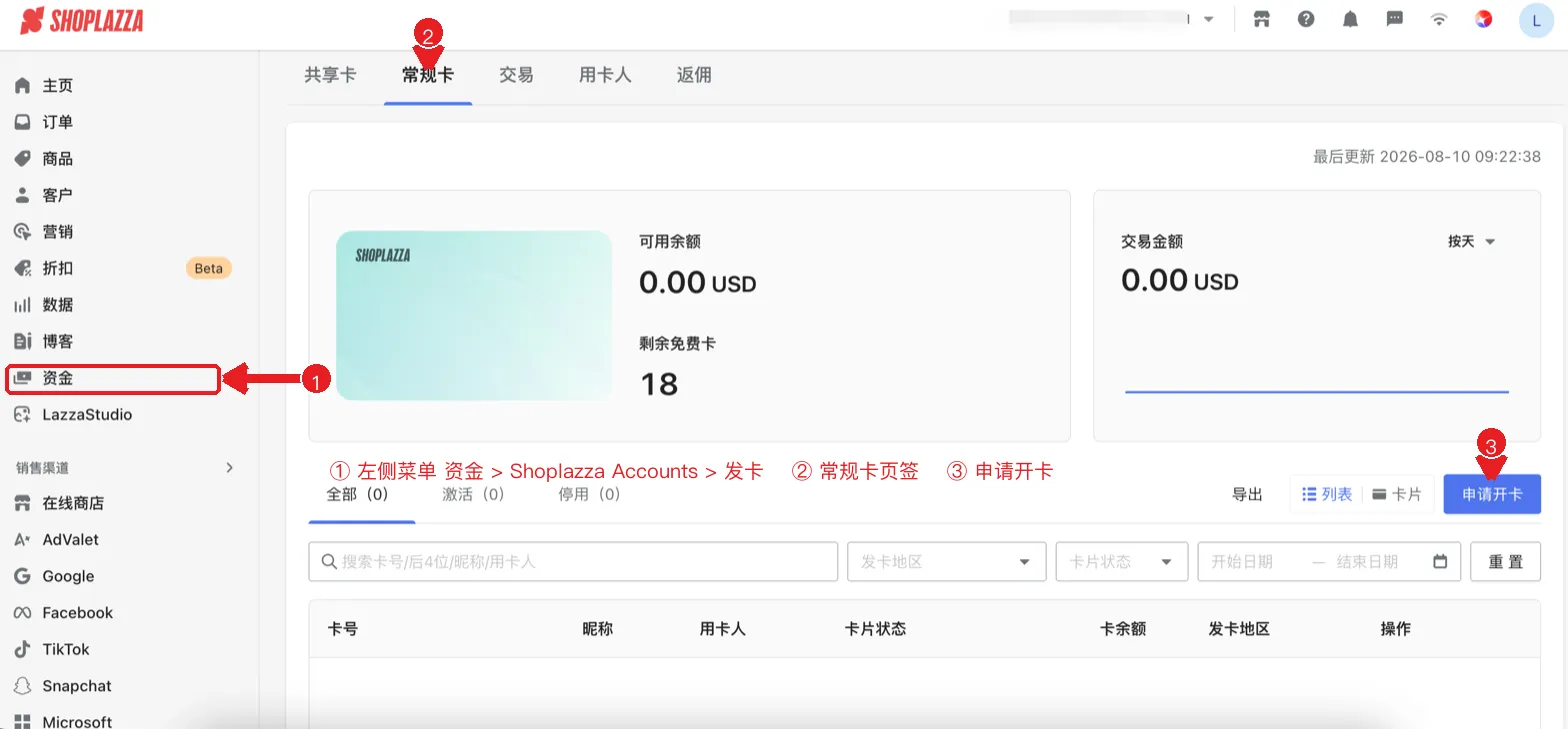Switch to the 常规卡 tab

pyautogui.click(x=428, y=75)
